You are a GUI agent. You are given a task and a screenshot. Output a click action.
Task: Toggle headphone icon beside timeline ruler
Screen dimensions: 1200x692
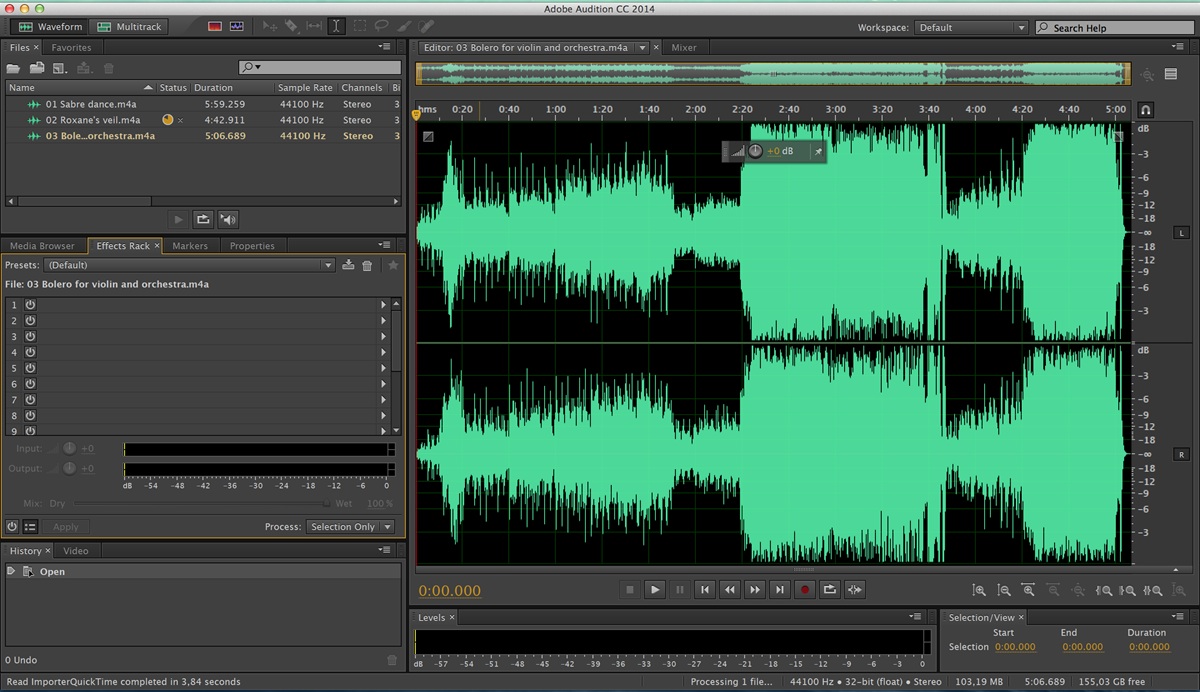pyautogui.click(x=1146, y=109)
